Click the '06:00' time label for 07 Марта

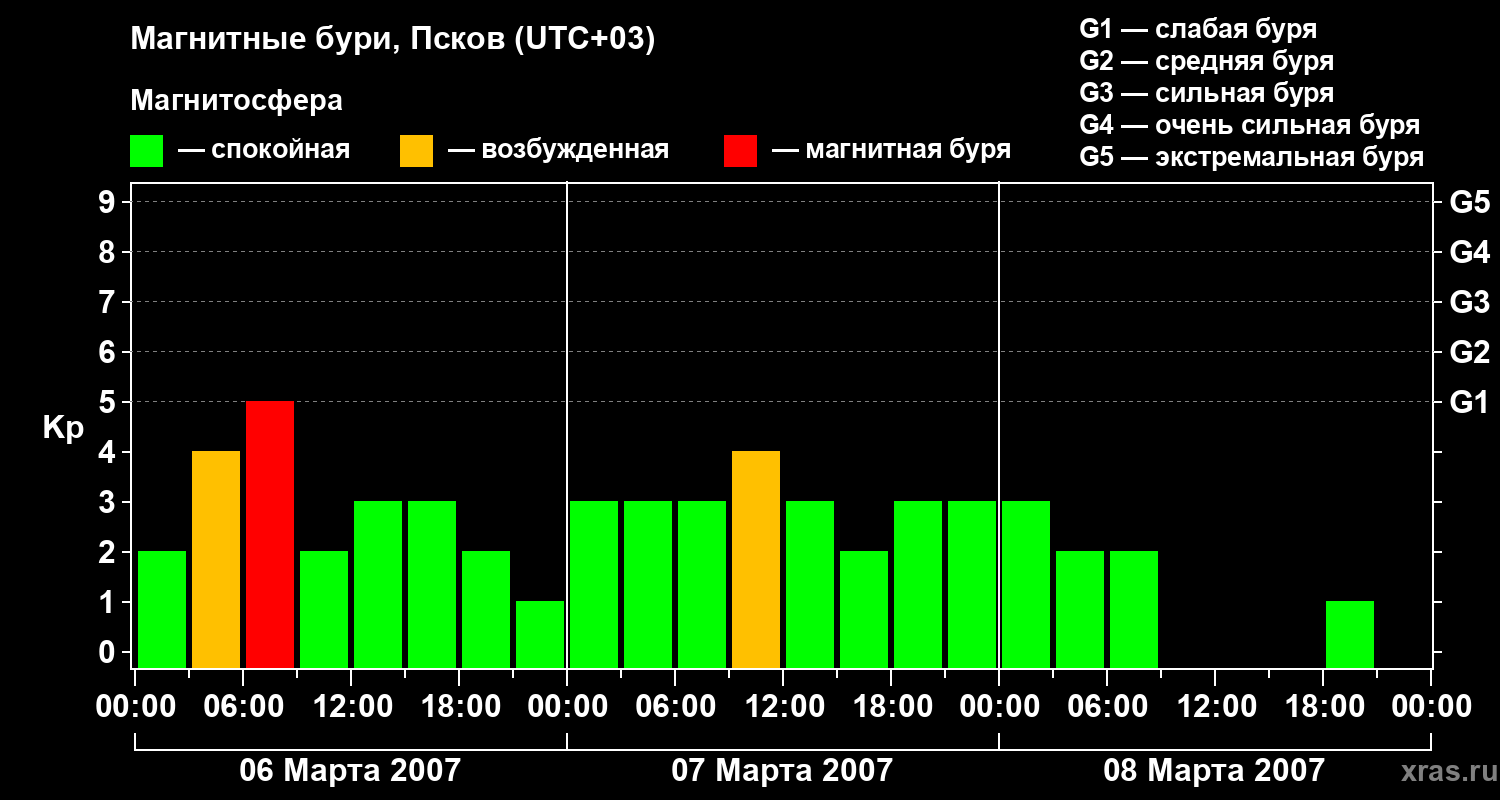click(675, 707)
